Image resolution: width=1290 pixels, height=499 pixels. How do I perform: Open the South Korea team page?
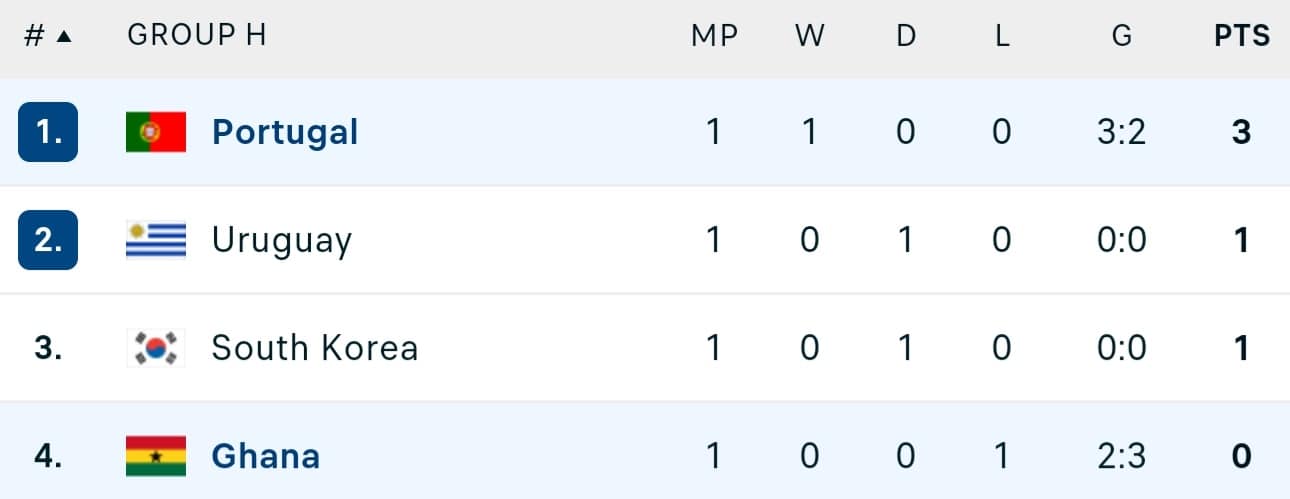315,348
